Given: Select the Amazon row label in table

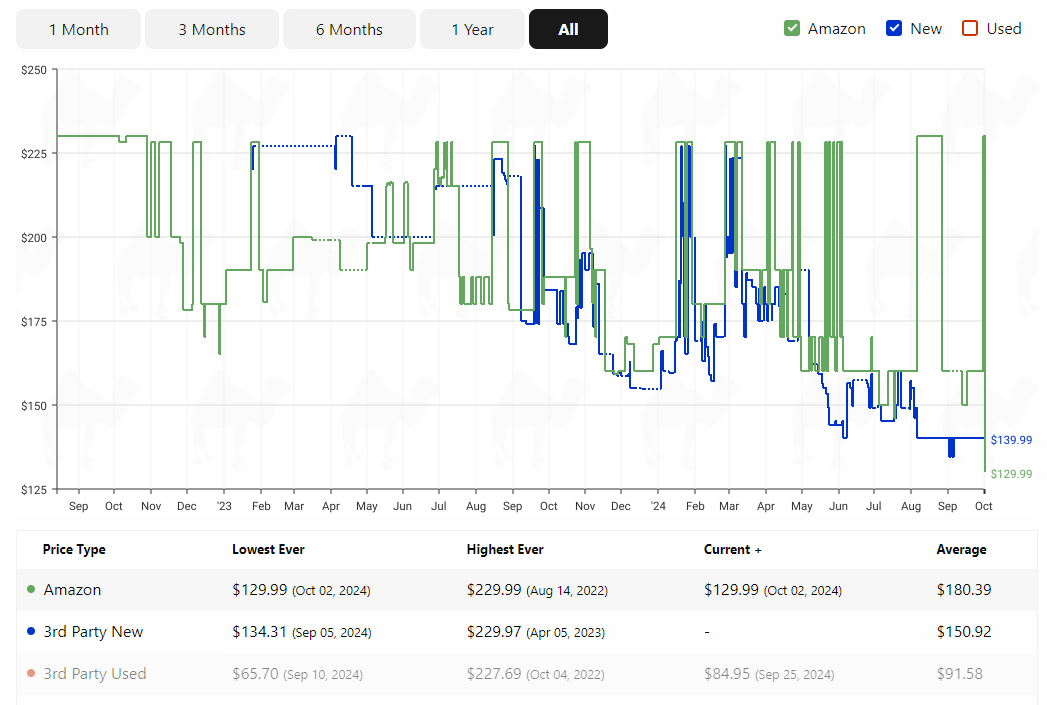Looking at the screenshot, I should (x=72, y=590).
